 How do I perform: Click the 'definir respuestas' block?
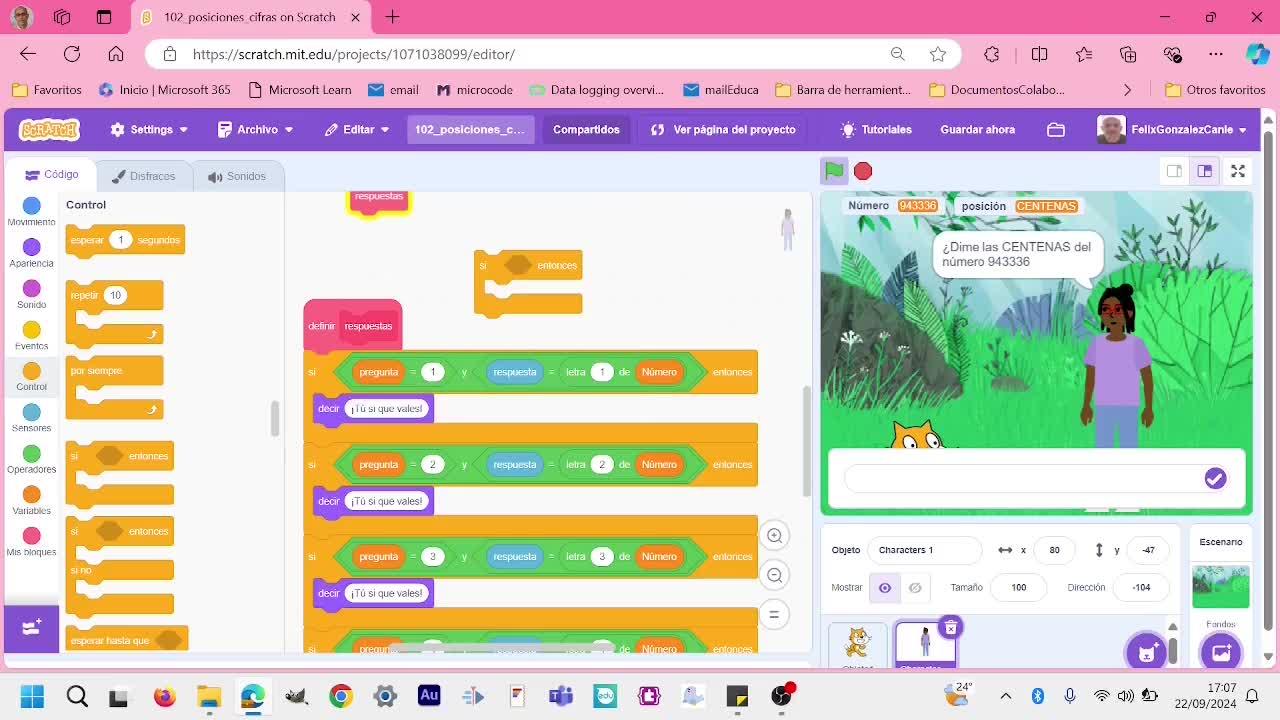352,326
